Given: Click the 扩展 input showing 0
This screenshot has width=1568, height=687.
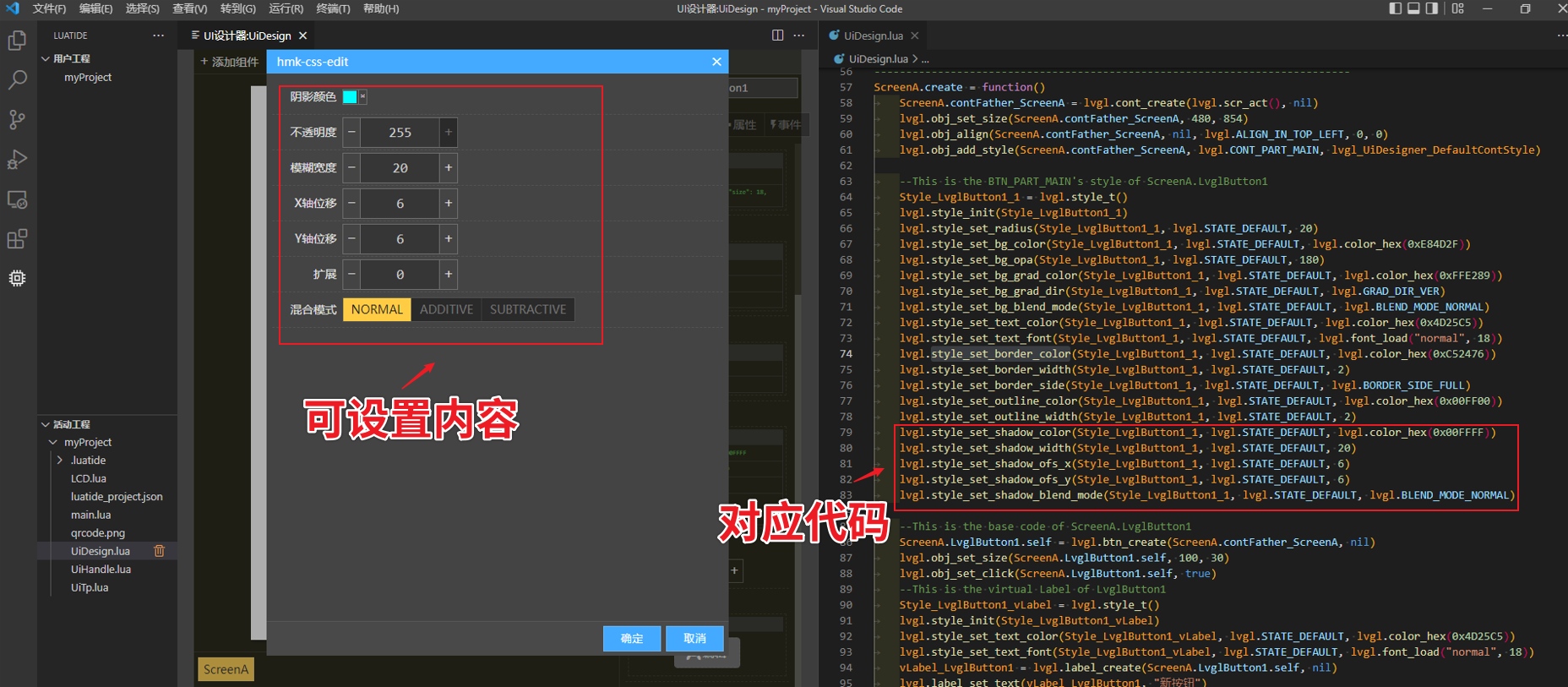Looking at the screenshot, I should tap(400, 275).
